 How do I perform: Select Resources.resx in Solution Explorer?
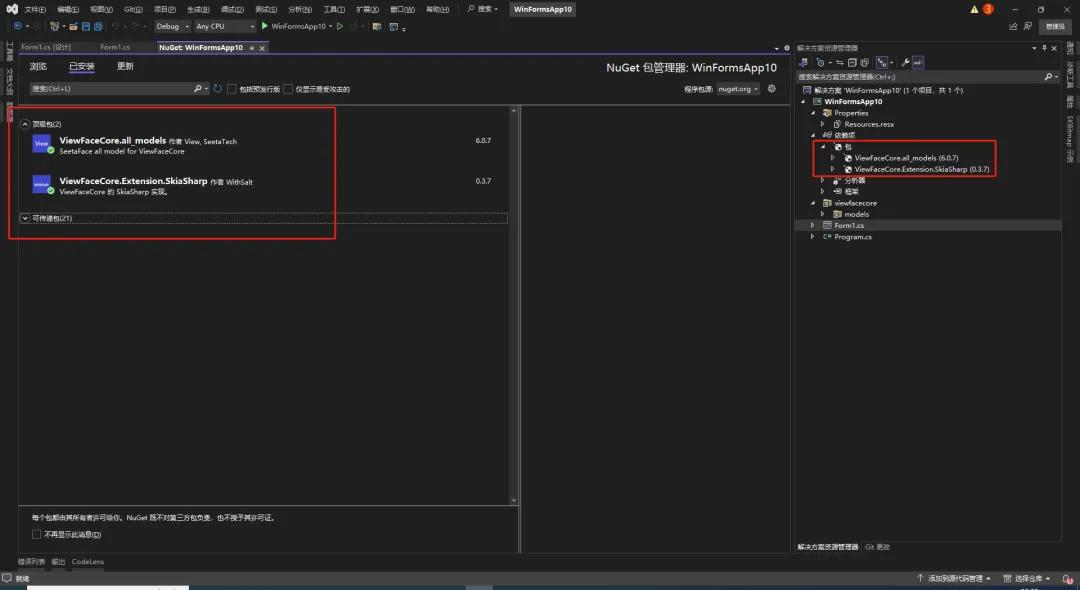tap(869, 125)
